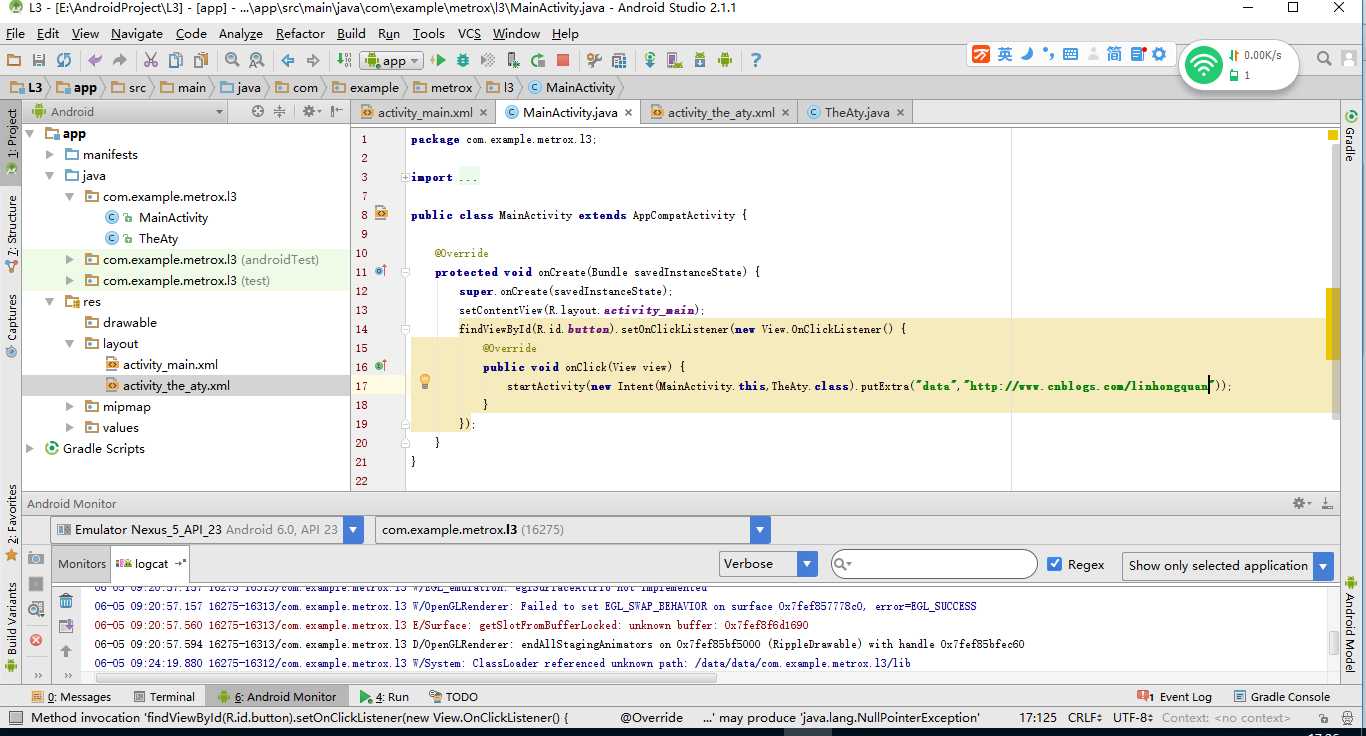The height and width of the screenshot is (736, 1366).
Task: Navigate Back with the left arrow
Action: (x=288, y=60)
